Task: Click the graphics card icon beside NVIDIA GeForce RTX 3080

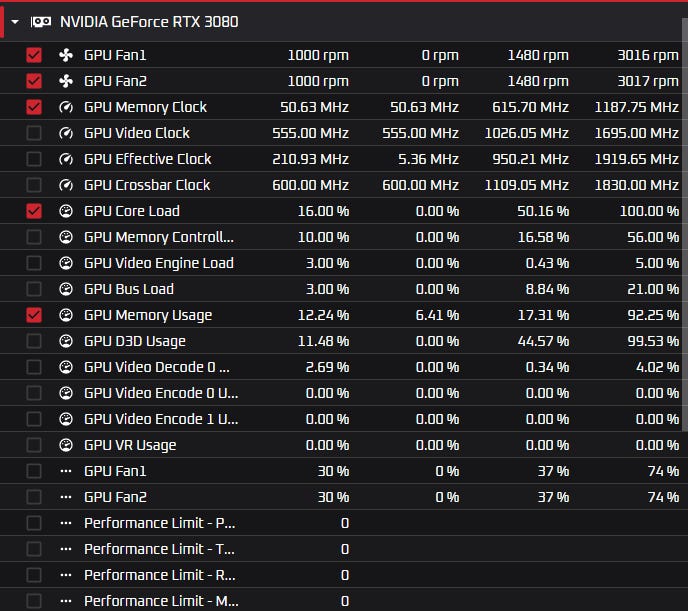Action: [41, 21]
